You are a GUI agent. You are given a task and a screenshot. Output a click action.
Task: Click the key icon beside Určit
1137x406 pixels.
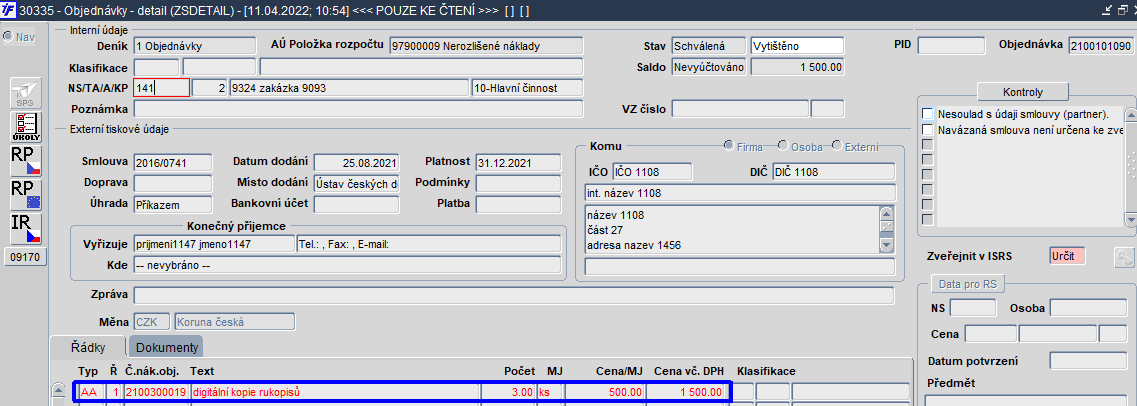(1124, 256)
